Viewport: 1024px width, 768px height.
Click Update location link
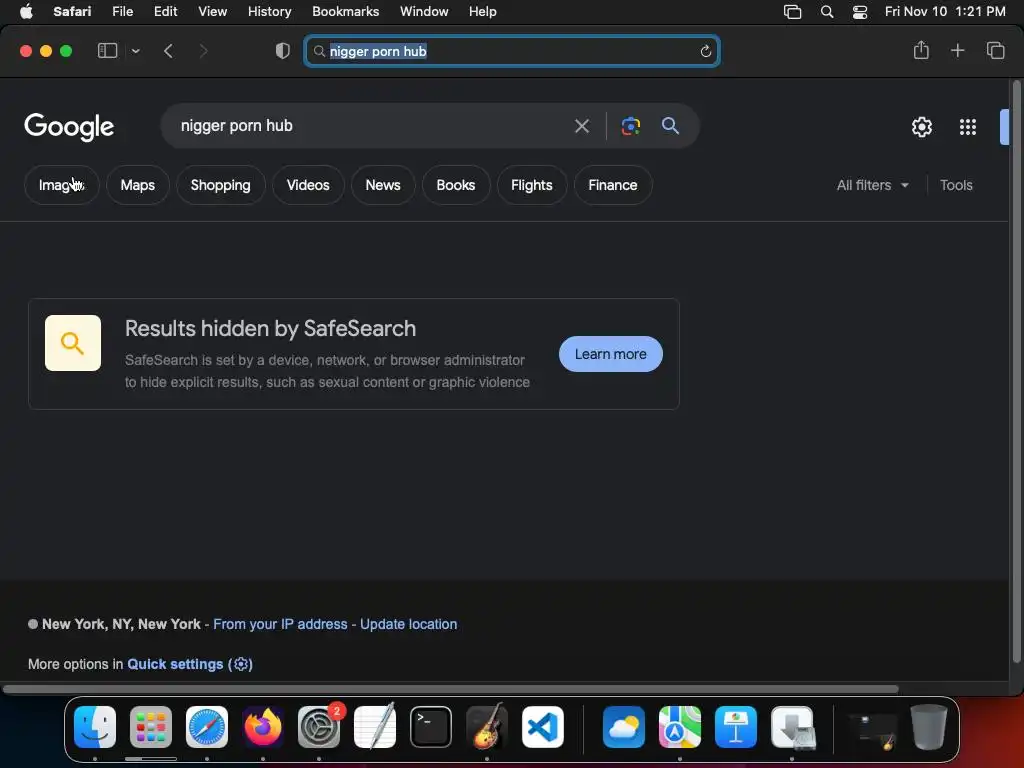coord(408,624)
